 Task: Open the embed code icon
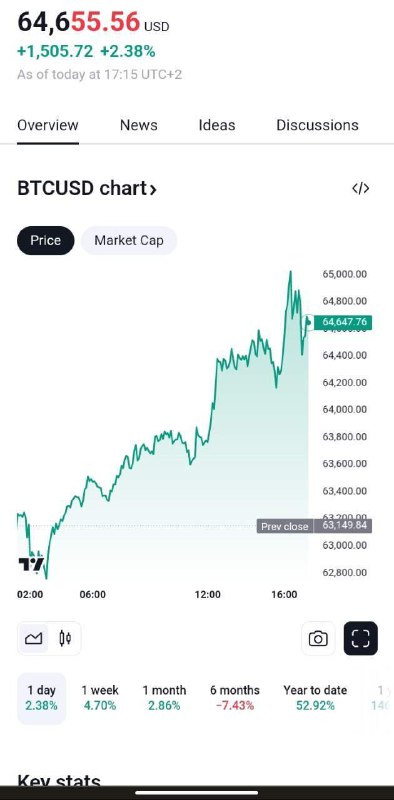coord(360,188)
